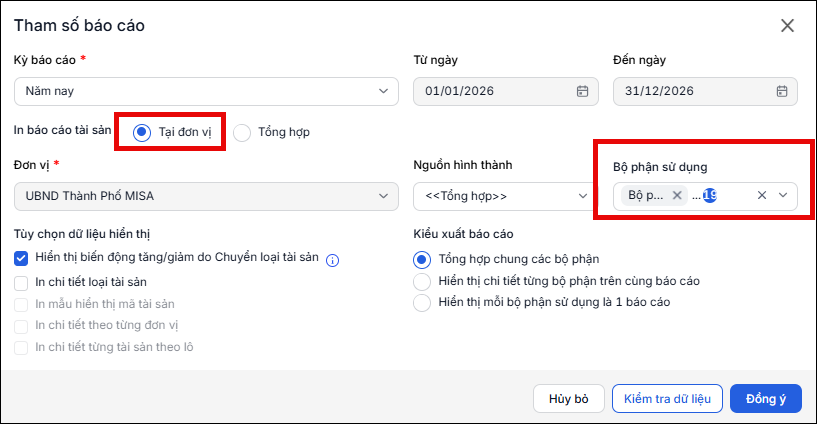Open calendar picker for Từ ngày
Viewport: 817px width, 424px height.
click(x=582, y=91)
